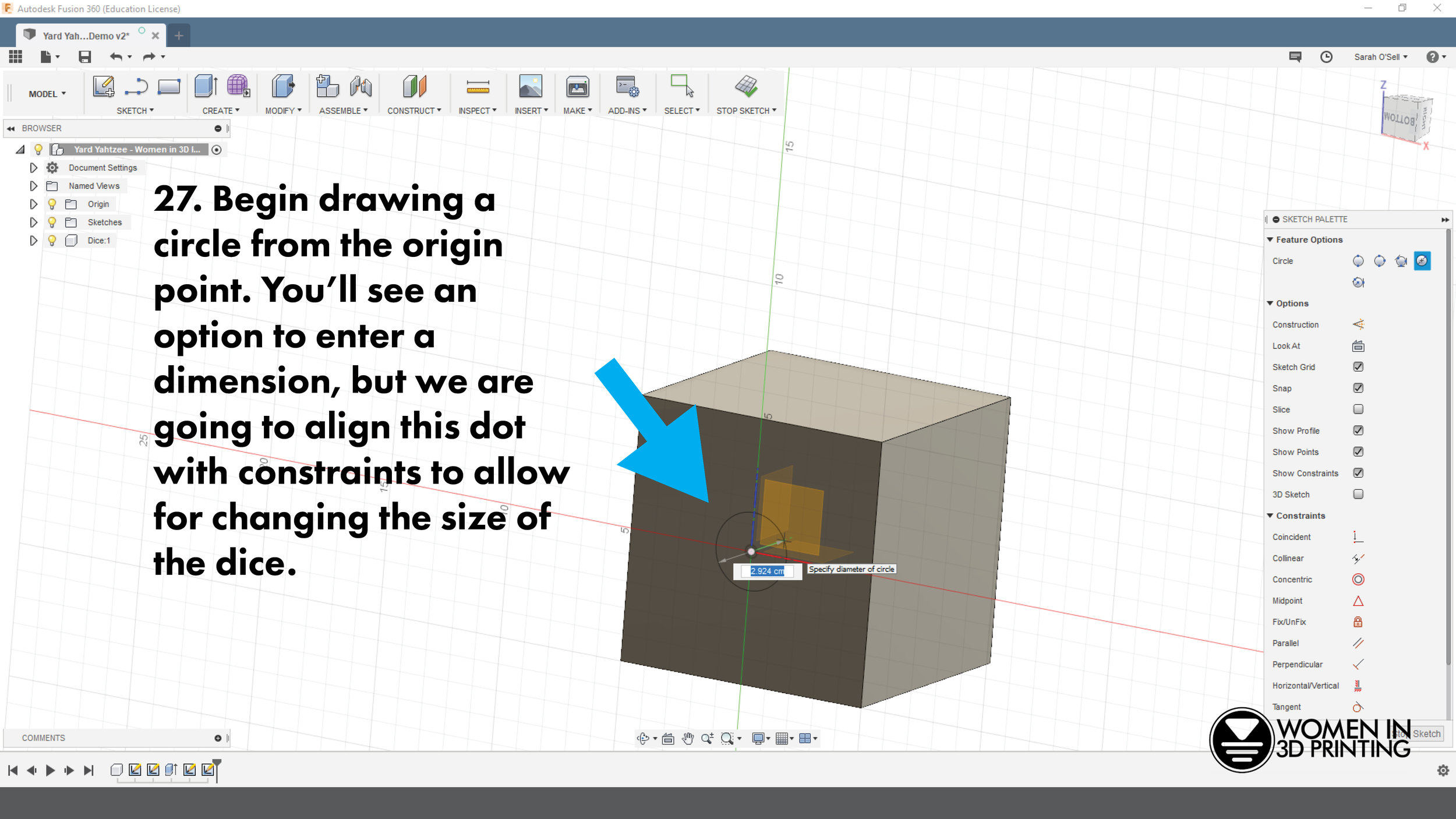Open the Create Form tool
This screenshot has width=1456, height=819.
coord(238,86)
